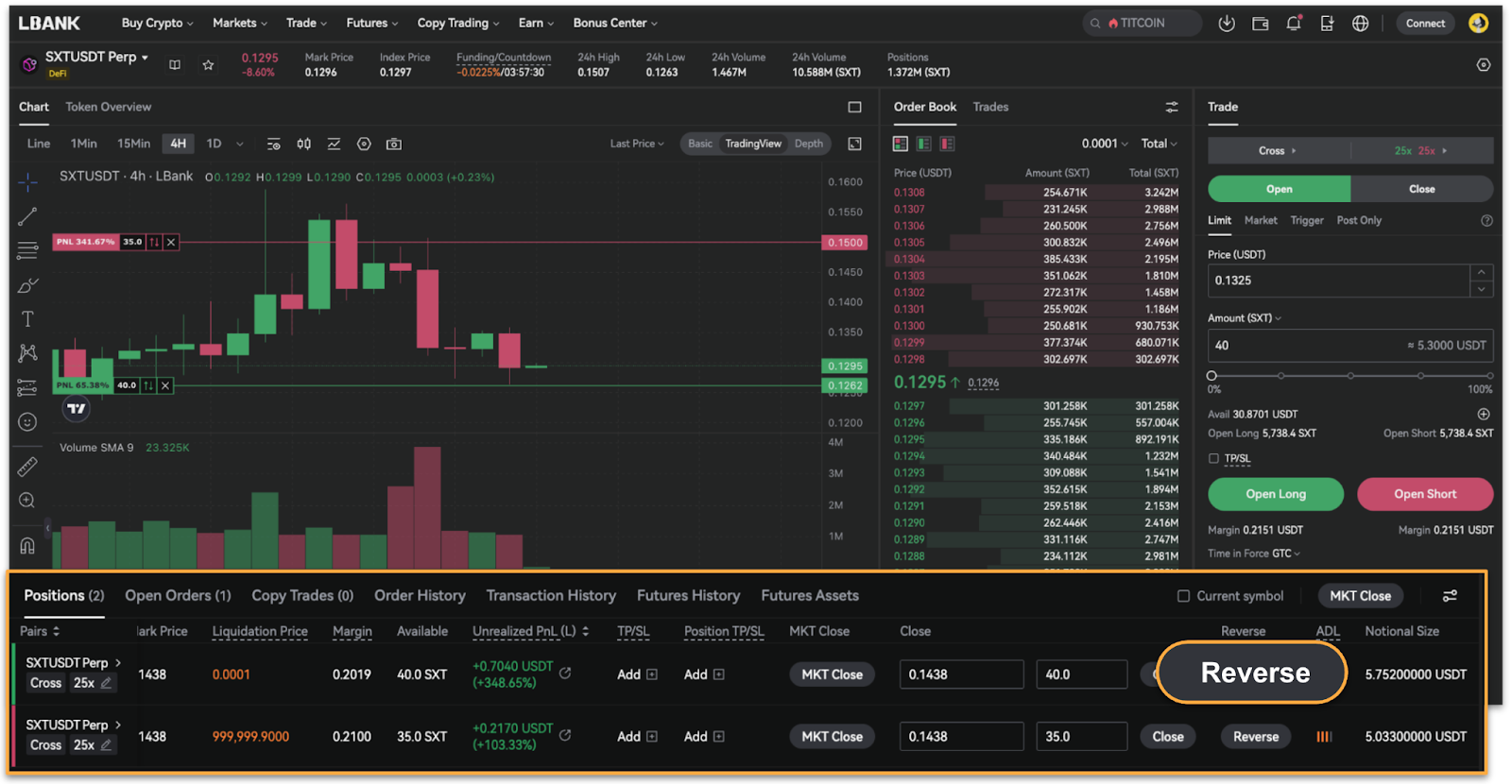Open the emoji icon tool in the chart sidebar
The height and width of the screenshot is (784, 1512).
[x=27, y=422]
